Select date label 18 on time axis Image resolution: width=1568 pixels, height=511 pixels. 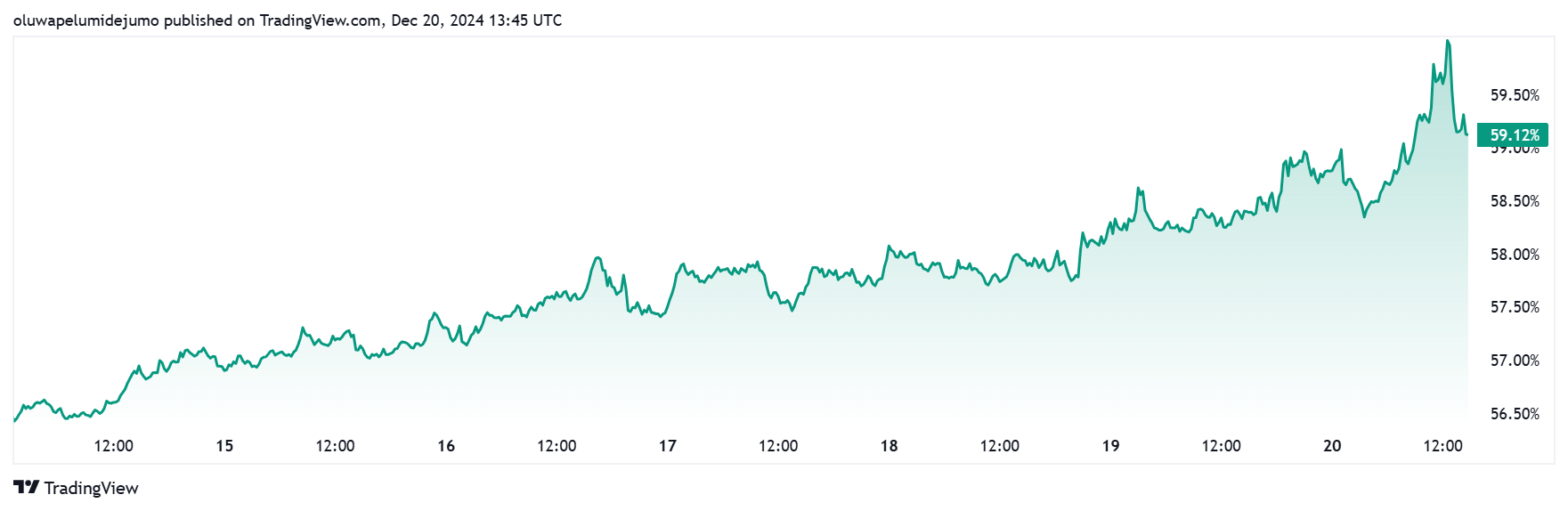[x=890, y=446]
